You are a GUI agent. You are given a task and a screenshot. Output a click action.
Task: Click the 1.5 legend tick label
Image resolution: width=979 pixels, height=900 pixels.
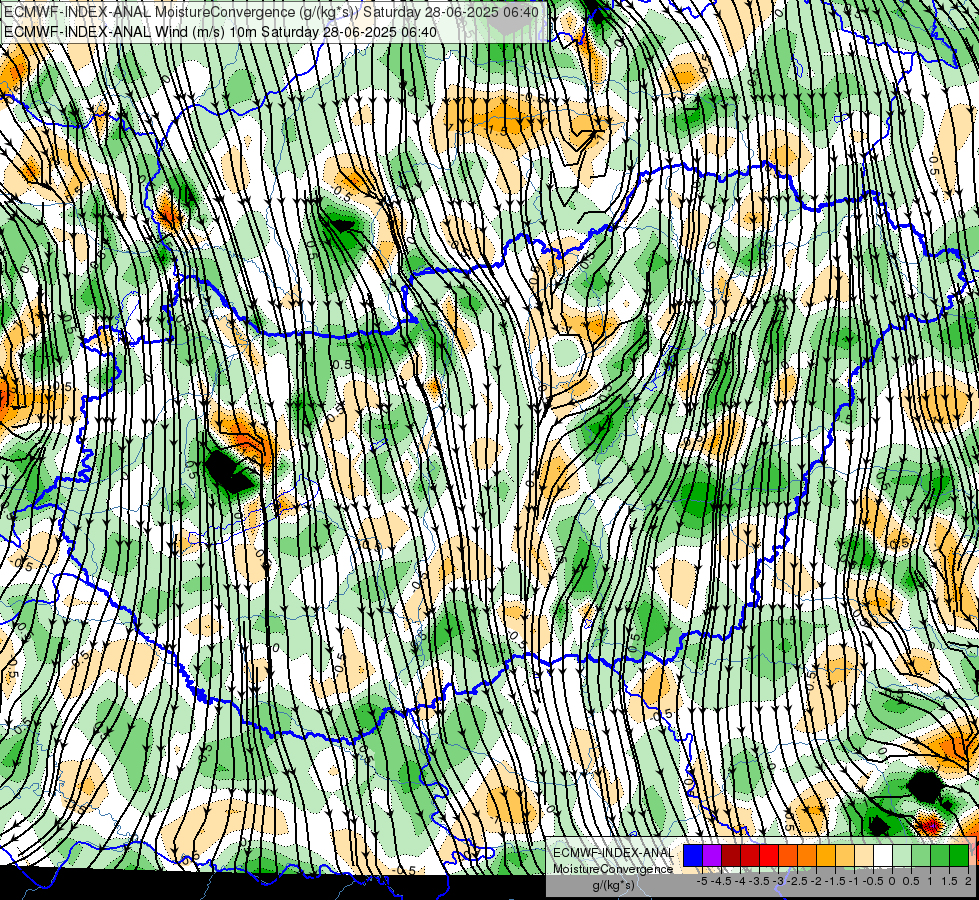coord(950,881)
